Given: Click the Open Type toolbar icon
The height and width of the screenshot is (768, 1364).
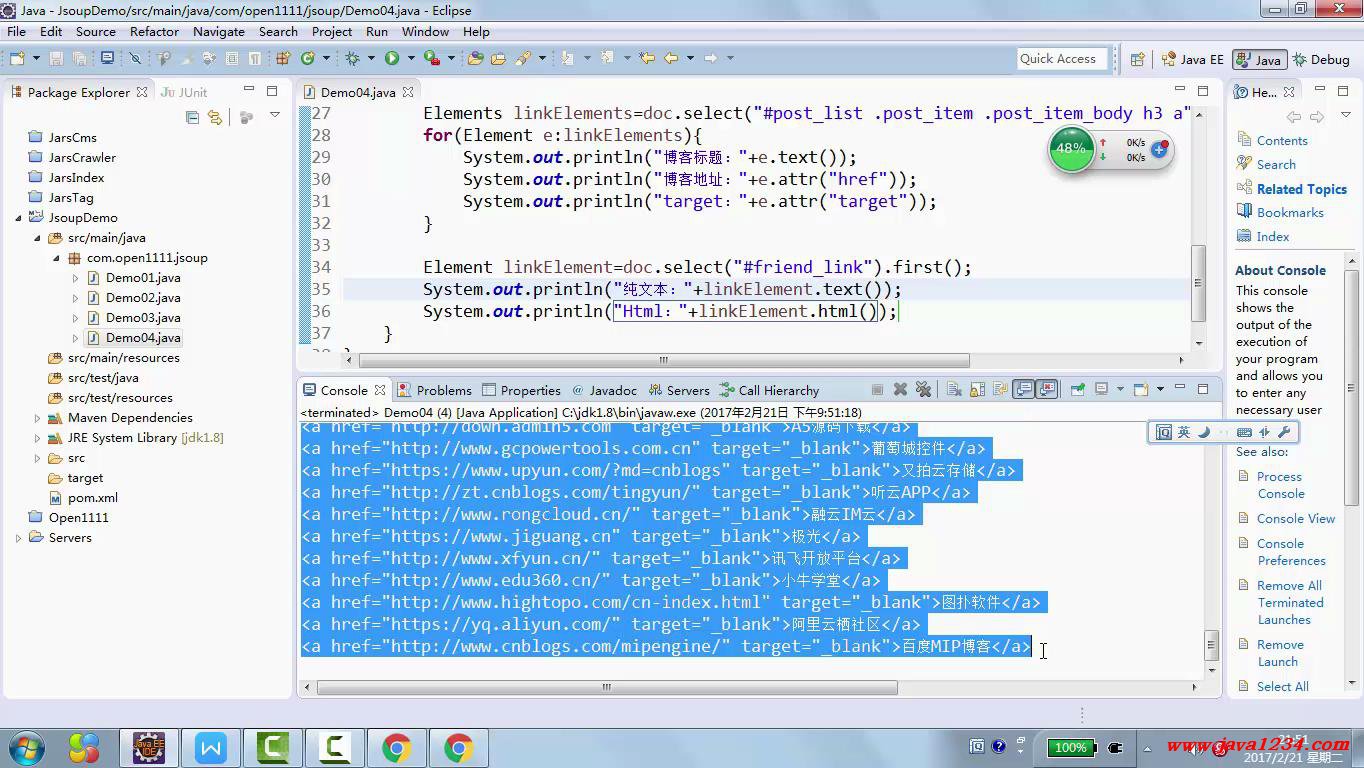Looking at the screenshot, I should point(475,58).
